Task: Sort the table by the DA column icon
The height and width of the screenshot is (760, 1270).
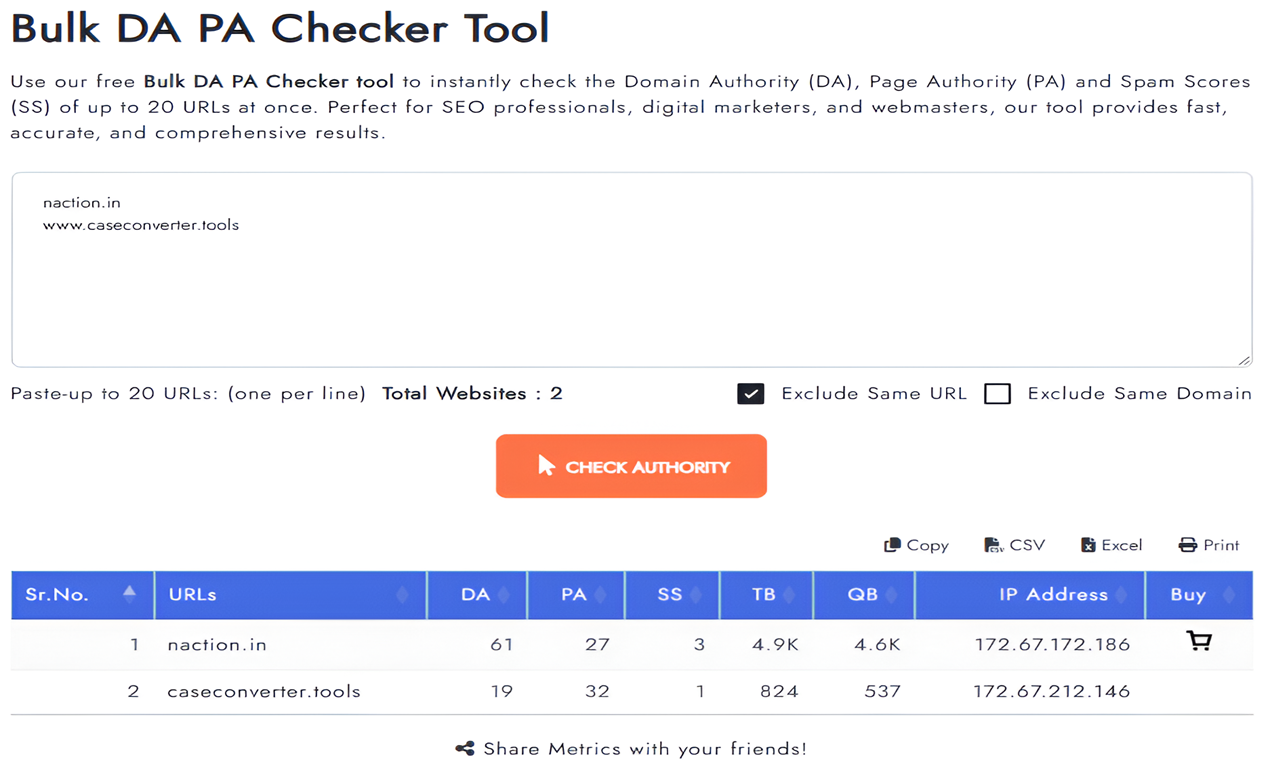Action: tap(503, 594)
